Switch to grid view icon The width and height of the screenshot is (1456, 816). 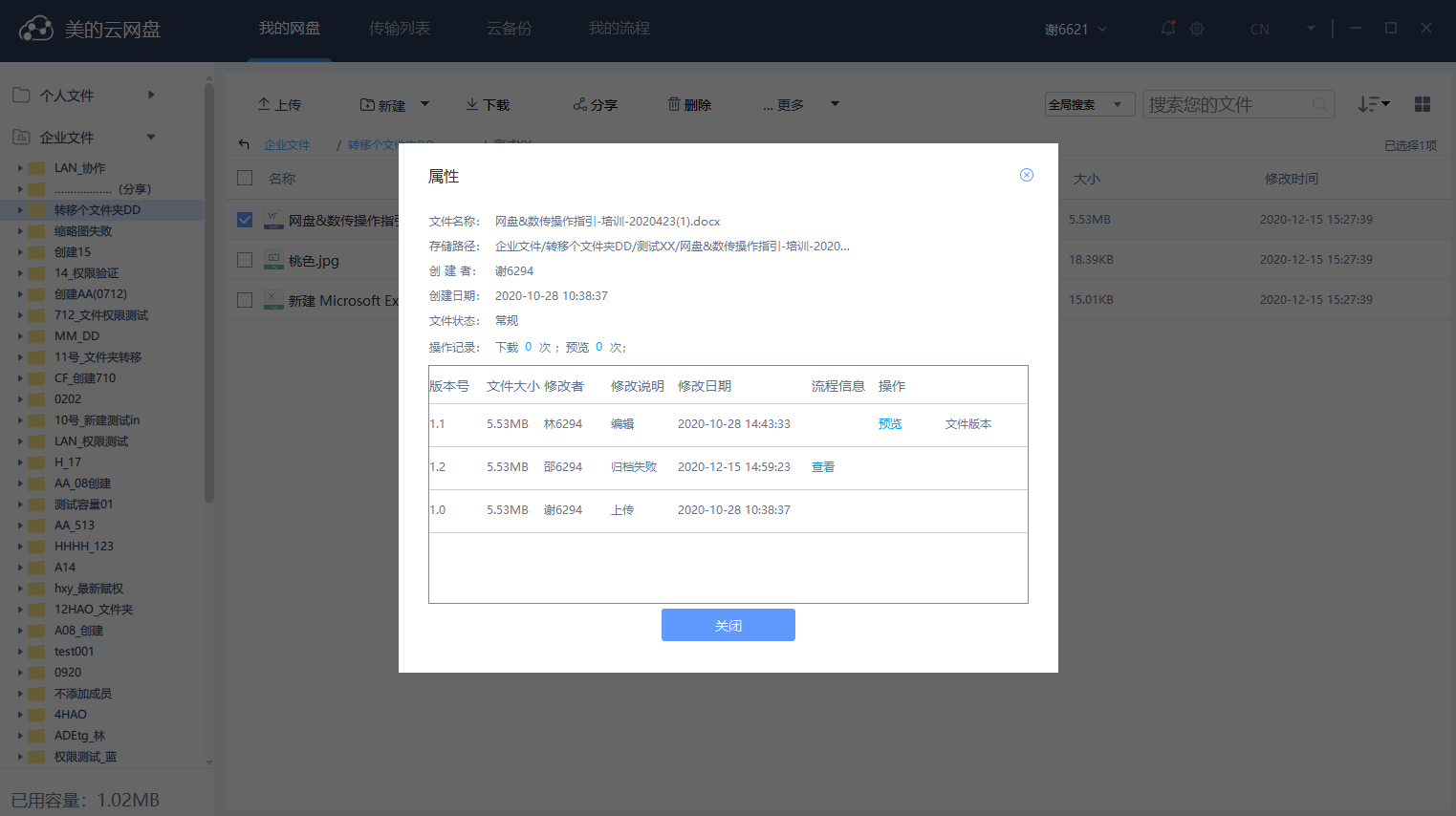[1422, 104]
